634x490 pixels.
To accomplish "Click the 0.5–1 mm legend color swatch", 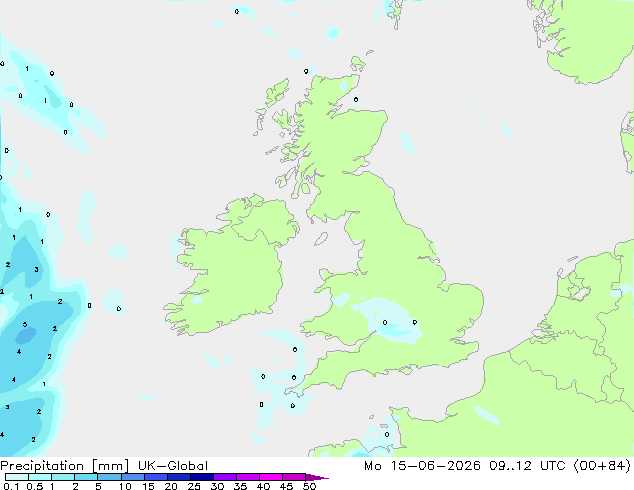I will coord(40,477).
